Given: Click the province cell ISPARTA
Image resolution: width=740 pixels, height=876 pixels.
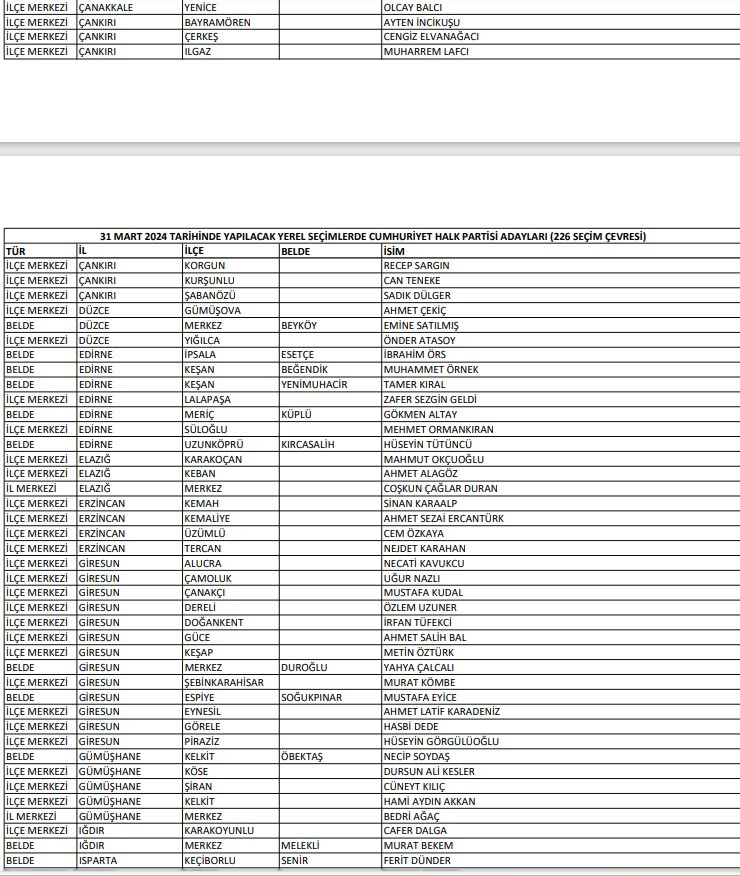Looking at the screenshot, I should tap(98, 861).
